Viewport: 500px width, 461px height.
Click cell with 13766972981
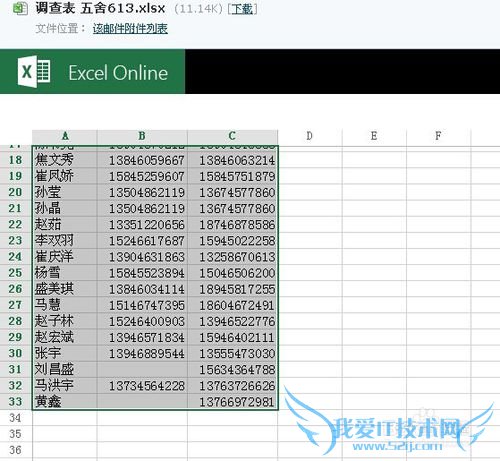232,402
